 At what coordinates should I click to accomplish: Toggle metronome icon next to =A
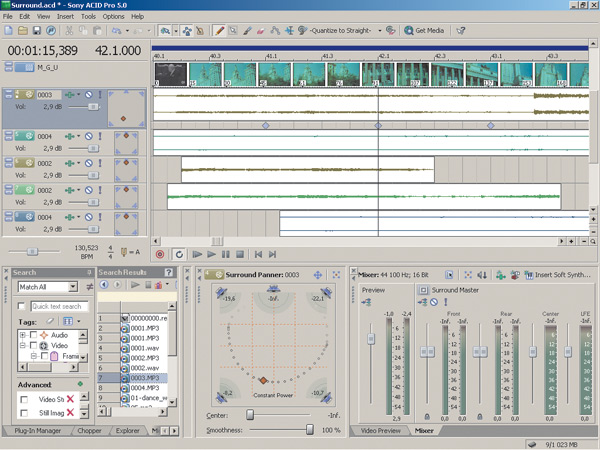124,252
